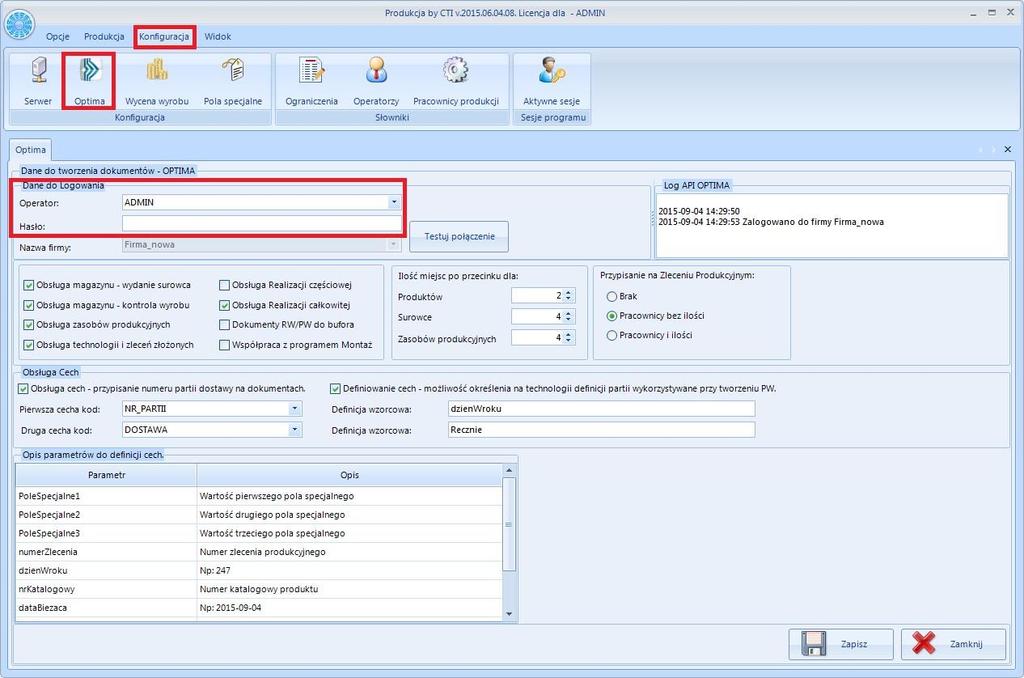
Task: Click parameter table scroll down arrow
Action: [x=509, y=614]
